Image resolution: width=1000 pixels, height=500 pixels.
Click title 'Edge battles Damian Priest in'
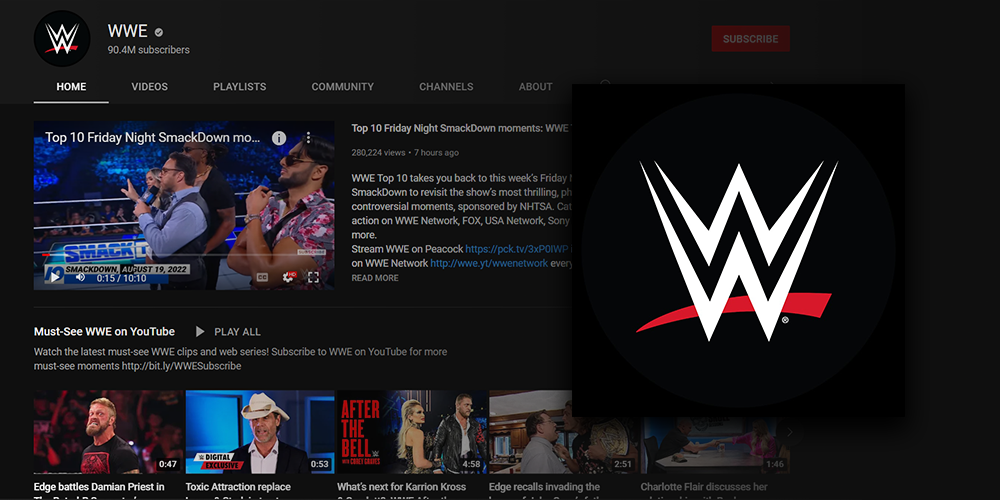point(99,487)
